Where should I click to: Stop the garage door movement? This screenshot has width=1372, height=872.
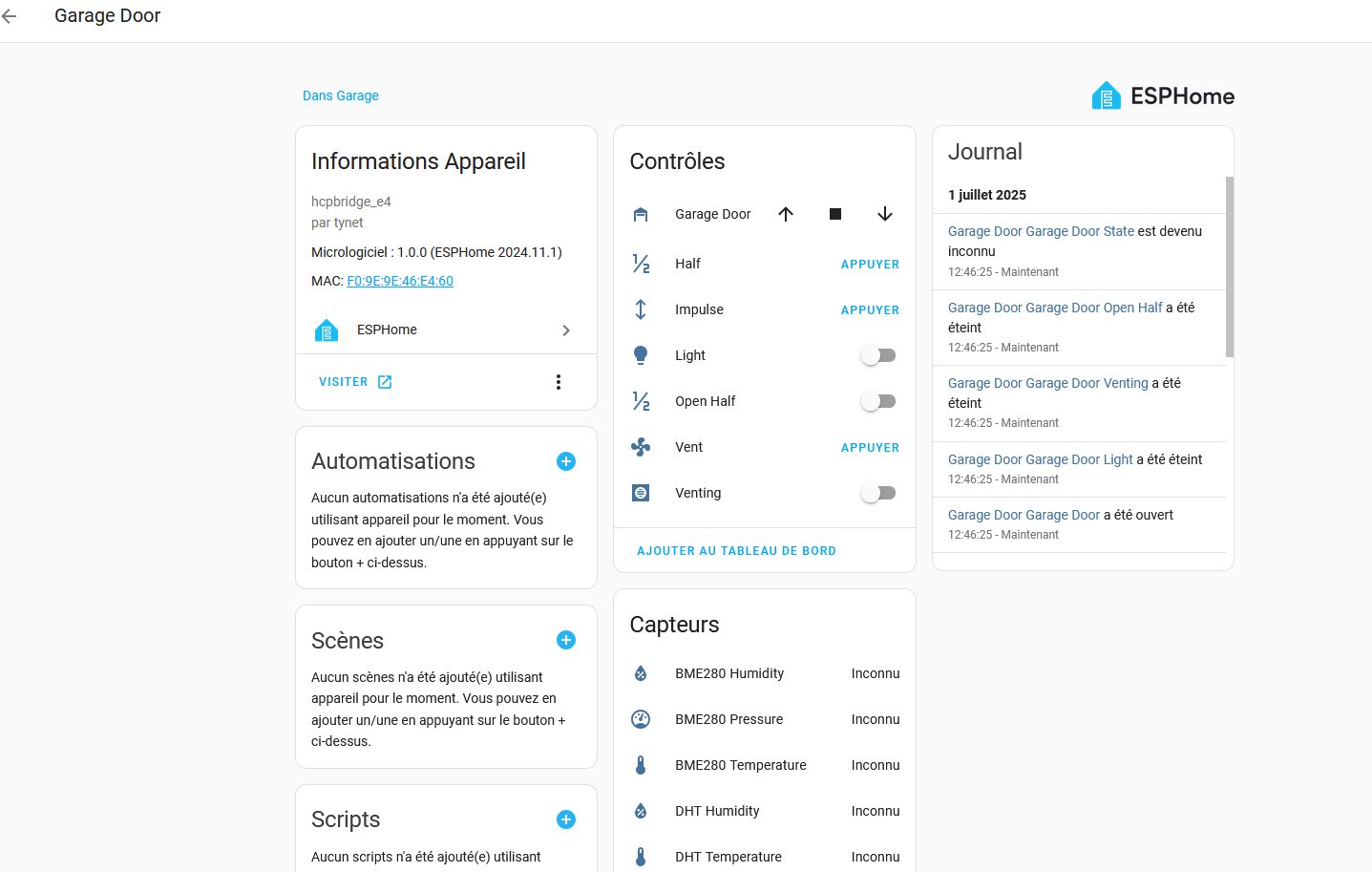pyautogui.click(x=835, y=214)
